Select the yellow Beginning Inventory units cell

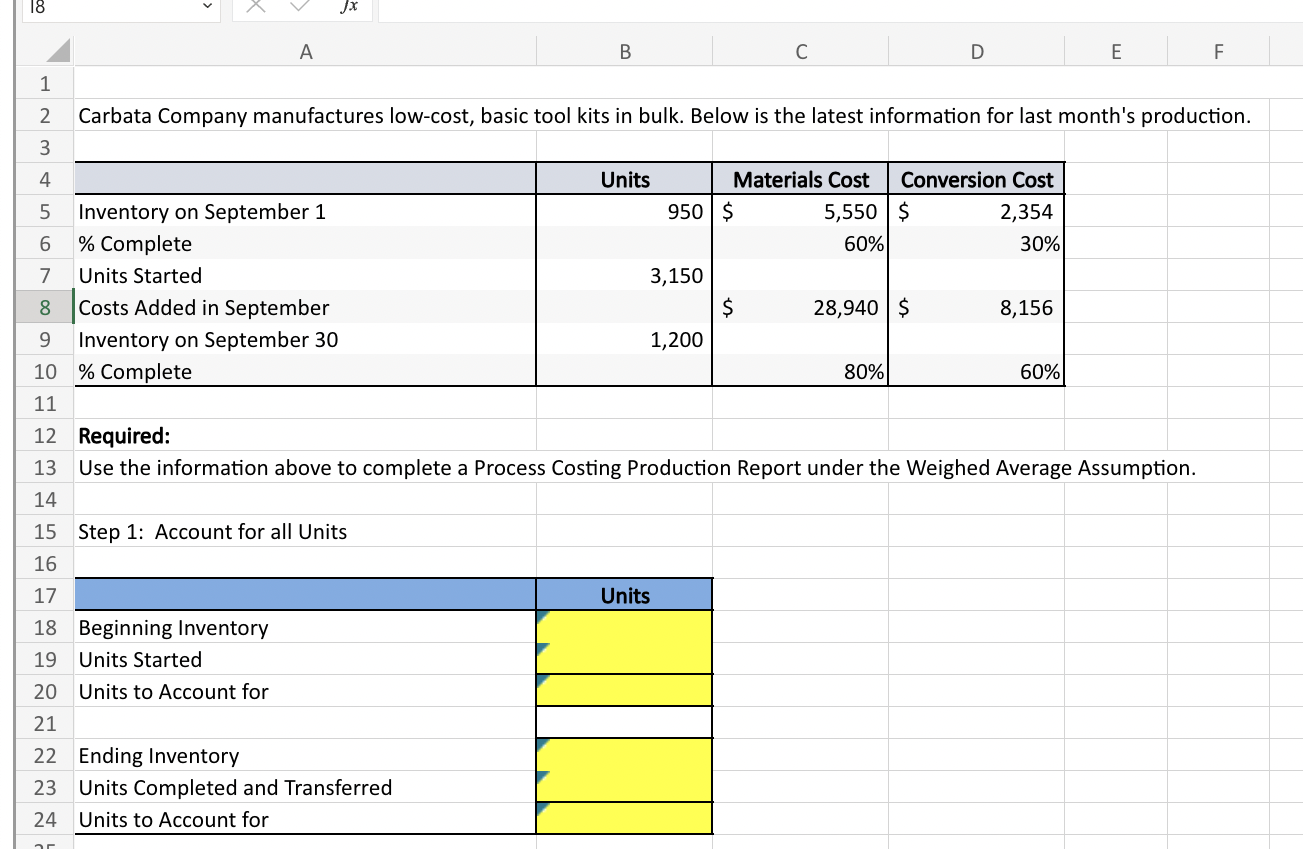coord(624,627)
